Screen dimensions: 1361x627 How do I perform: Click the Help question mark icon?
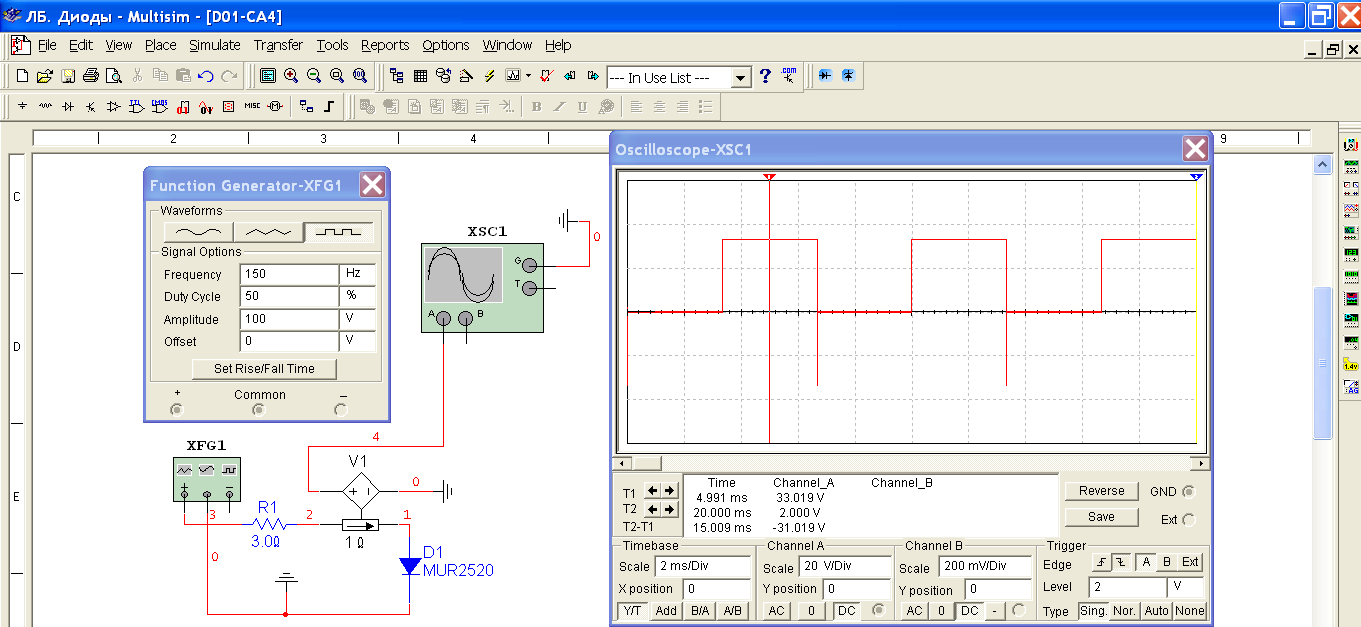(x=765, y=76)
